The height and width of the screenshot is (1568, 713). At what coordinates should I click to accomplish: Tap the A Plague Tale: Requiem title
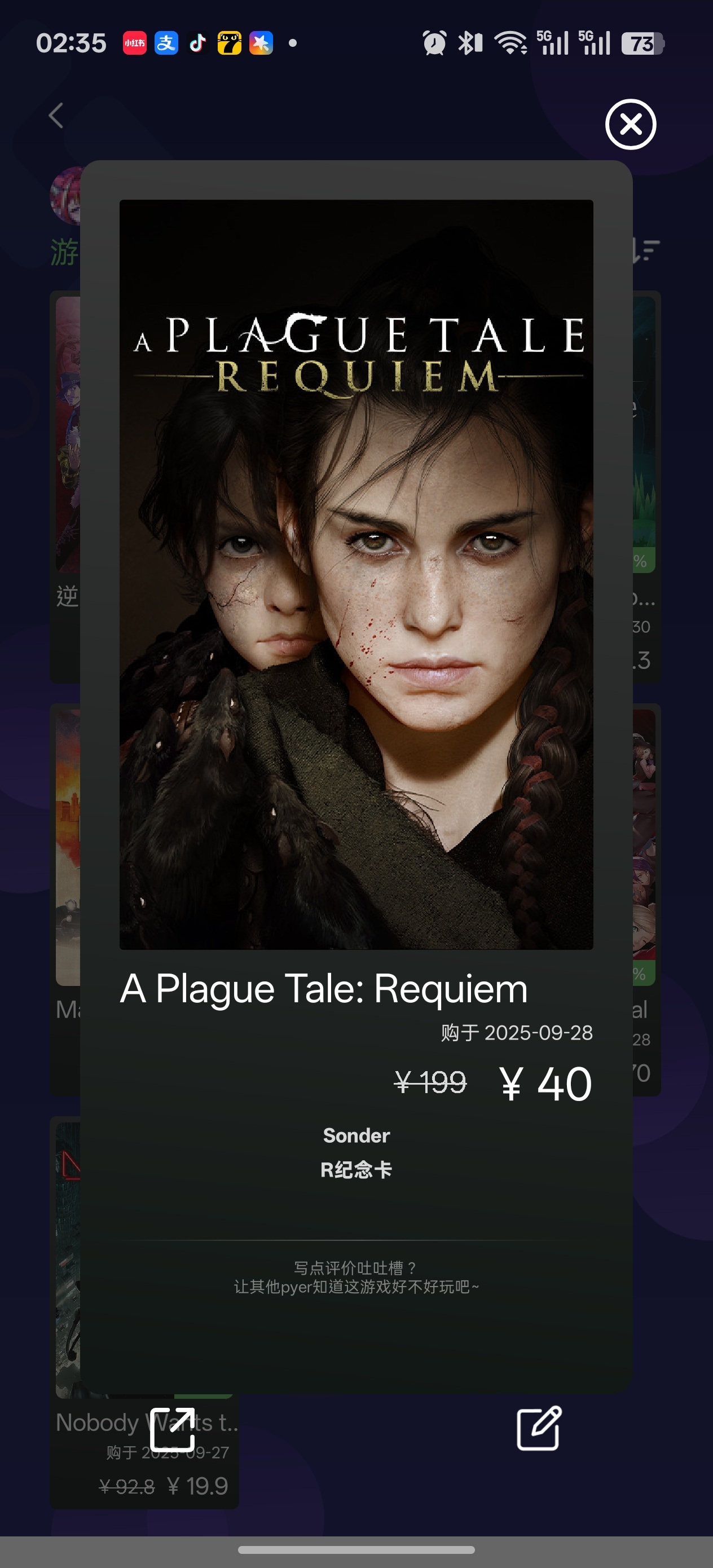pyautogui.click(x=324, y=988)
